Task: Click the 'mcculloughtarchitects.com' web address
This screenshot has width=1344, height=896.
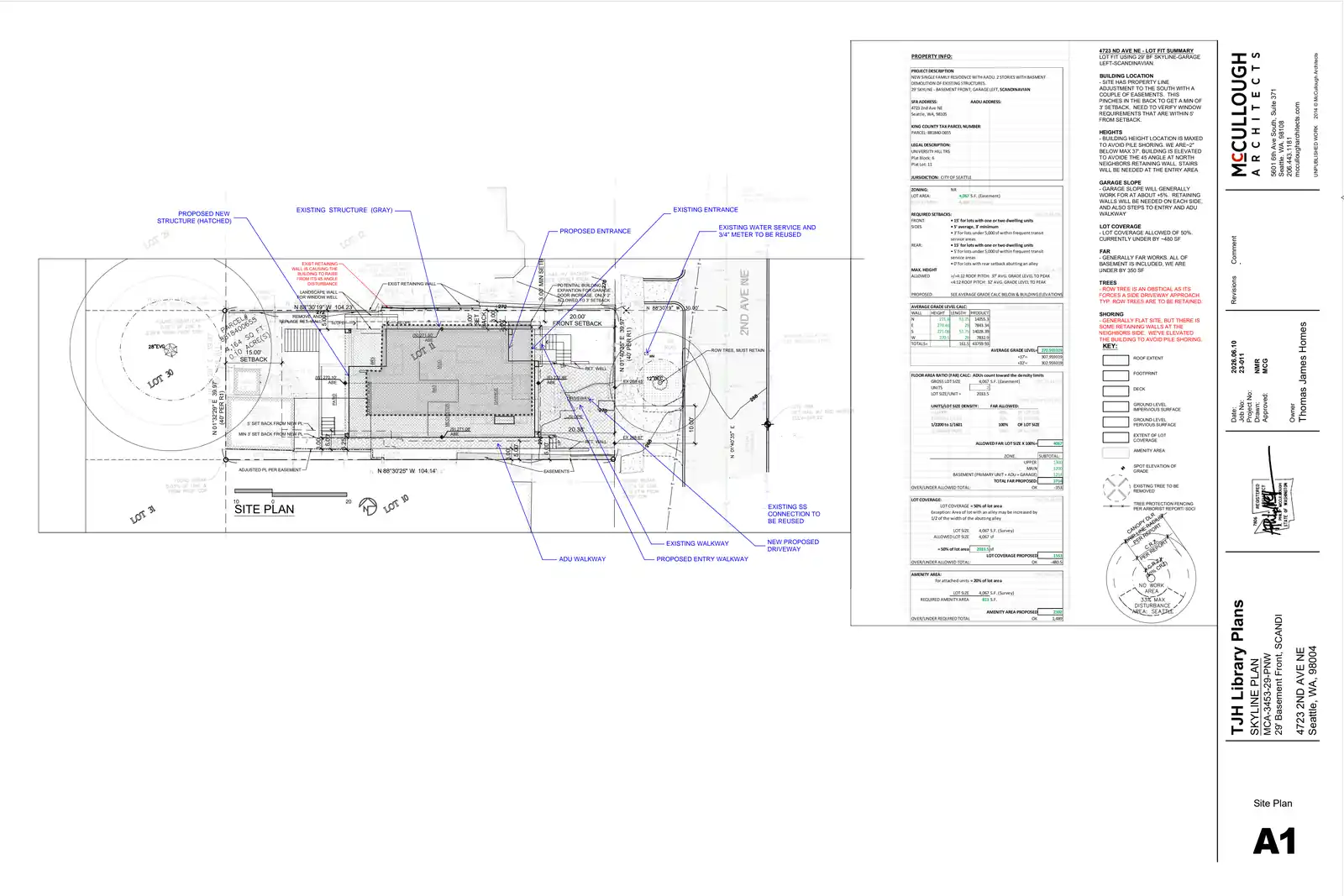Action: 1297,139
